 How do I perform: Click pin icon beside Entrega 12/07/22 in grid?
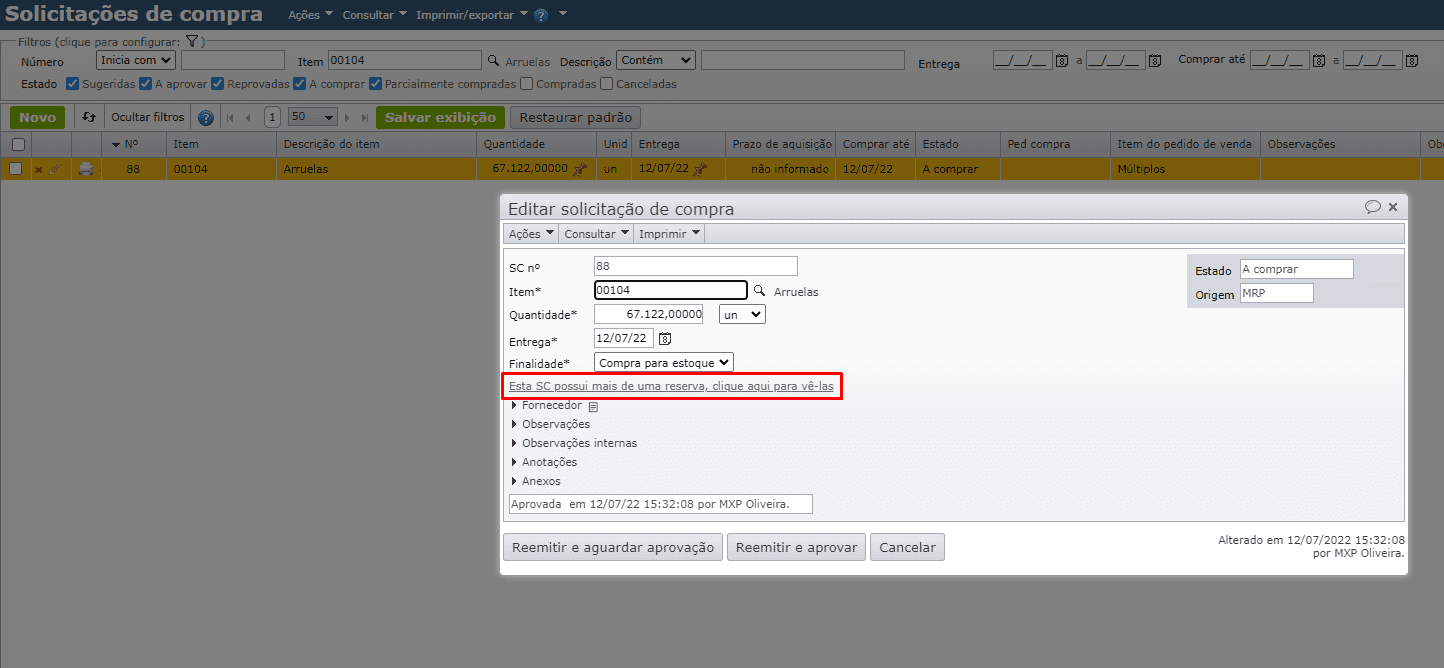700,169
